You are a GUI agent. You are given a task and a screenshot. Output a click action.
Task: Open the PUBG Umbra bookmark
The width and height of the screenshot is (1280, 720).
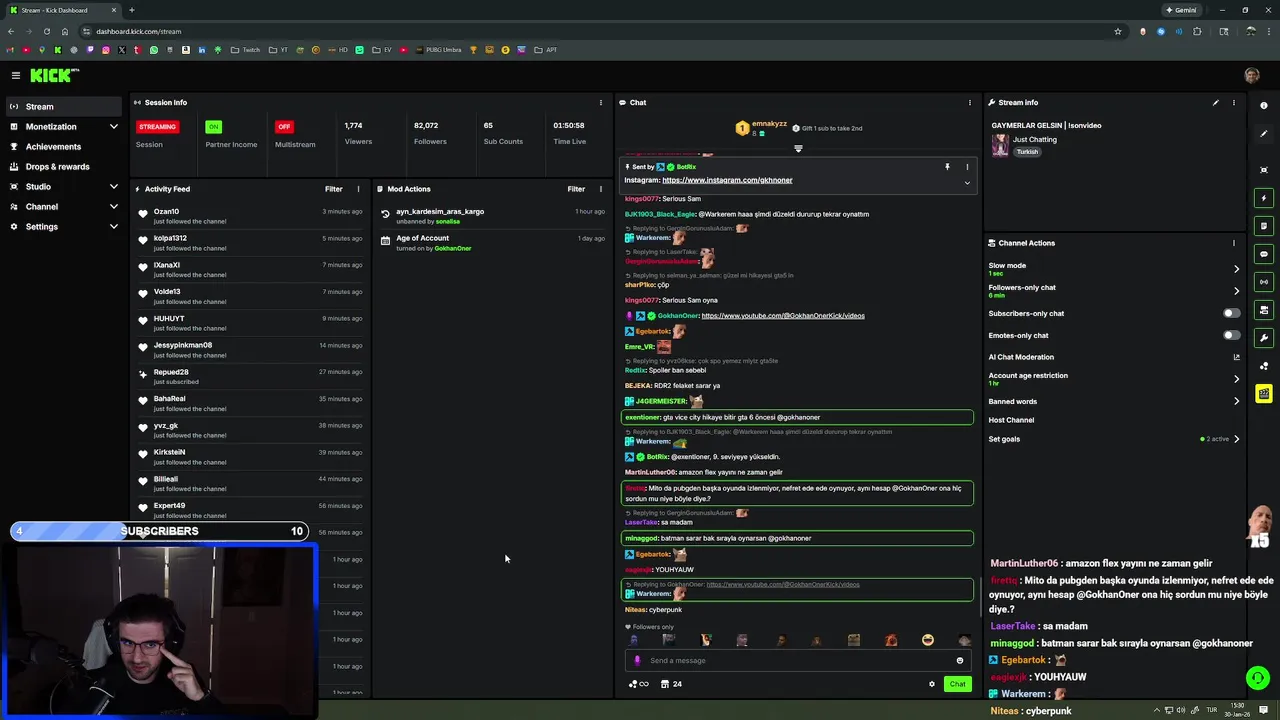(x=438, y=50)
